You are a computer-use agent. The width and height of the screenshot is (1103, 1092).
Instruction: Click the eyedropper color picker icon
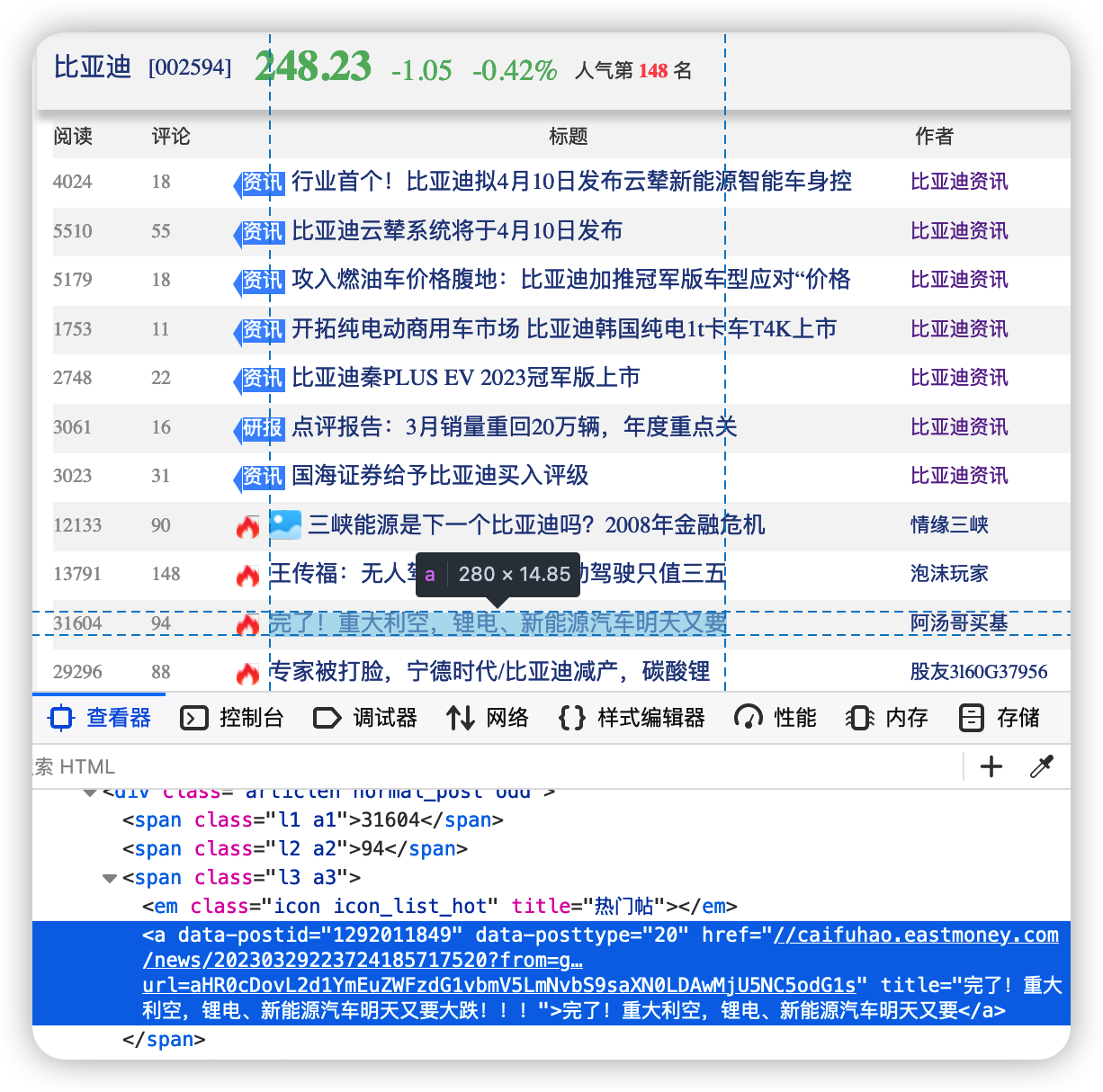pyautogui.click(x=1042, y=766)
